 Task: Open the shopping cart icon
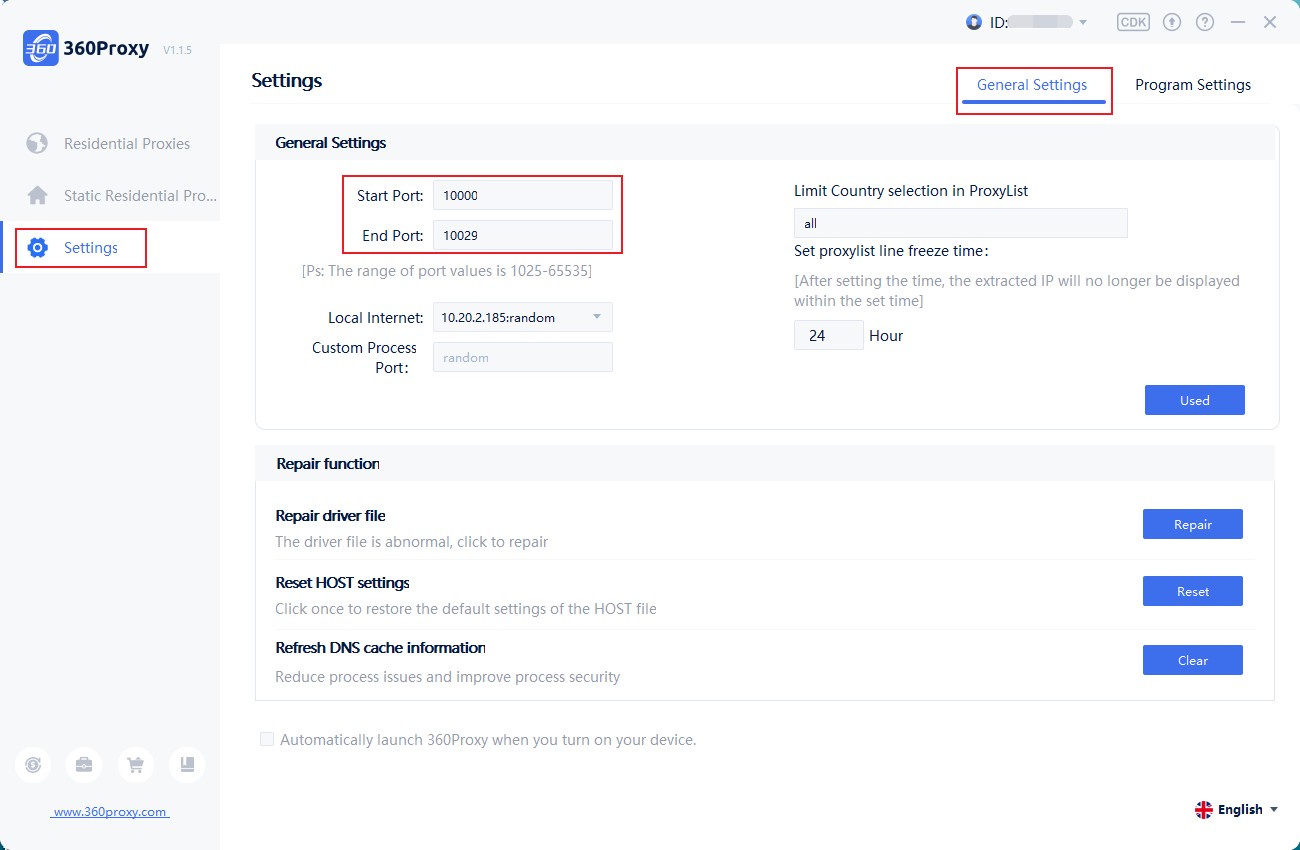(135, 765)
